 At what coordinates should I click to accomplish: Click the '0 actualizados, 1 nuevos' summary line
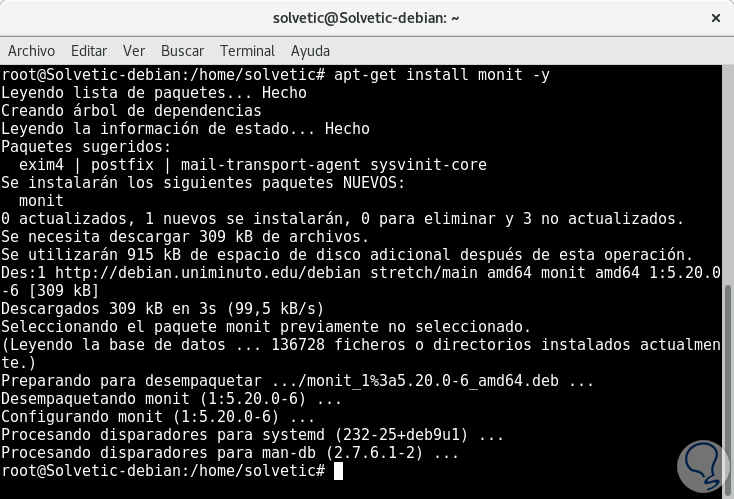pos(343,219)
